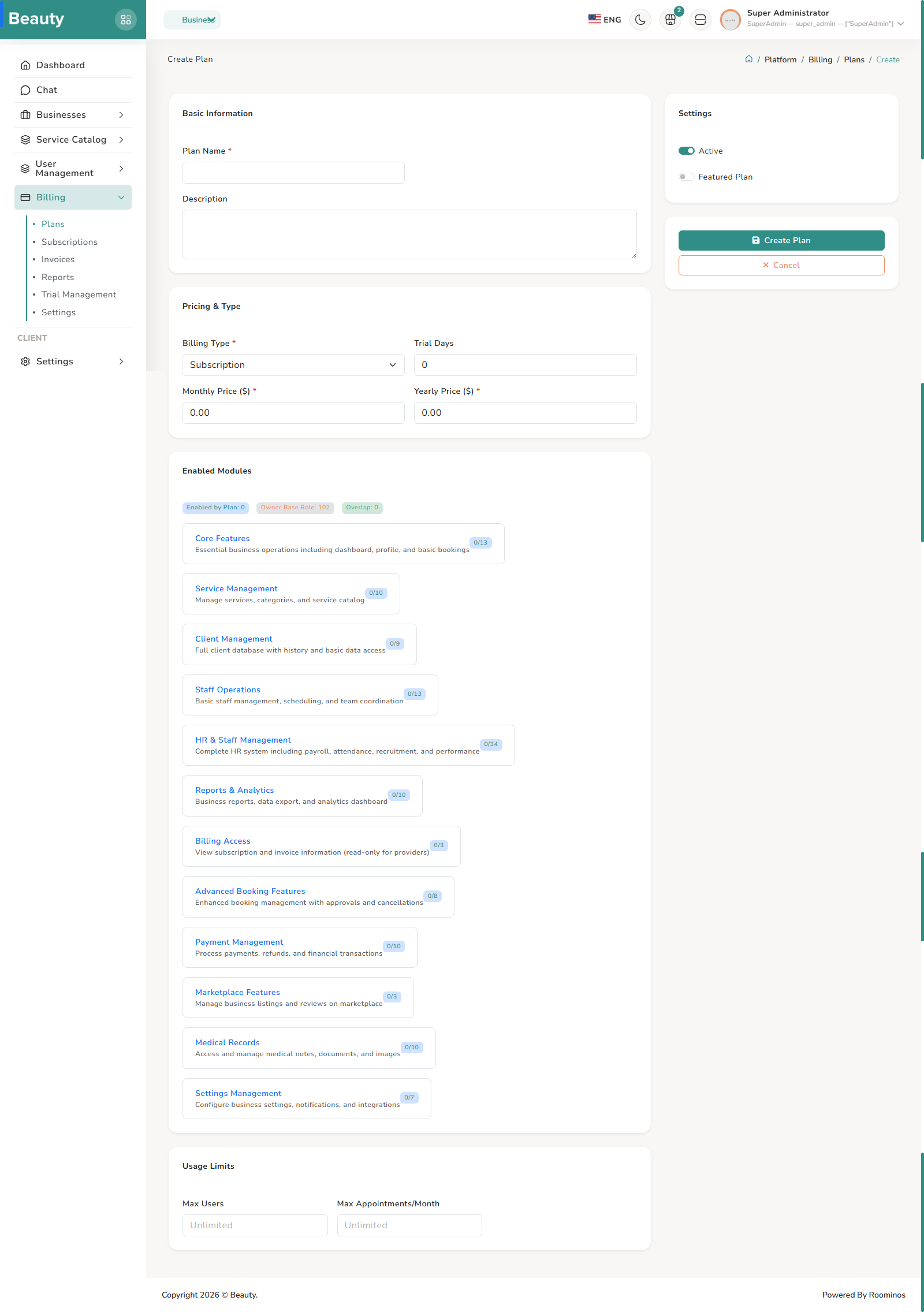This screenshot has width=924, height=1312.
Task: Open the Reports & Analytics module
Action: (234, 790)
